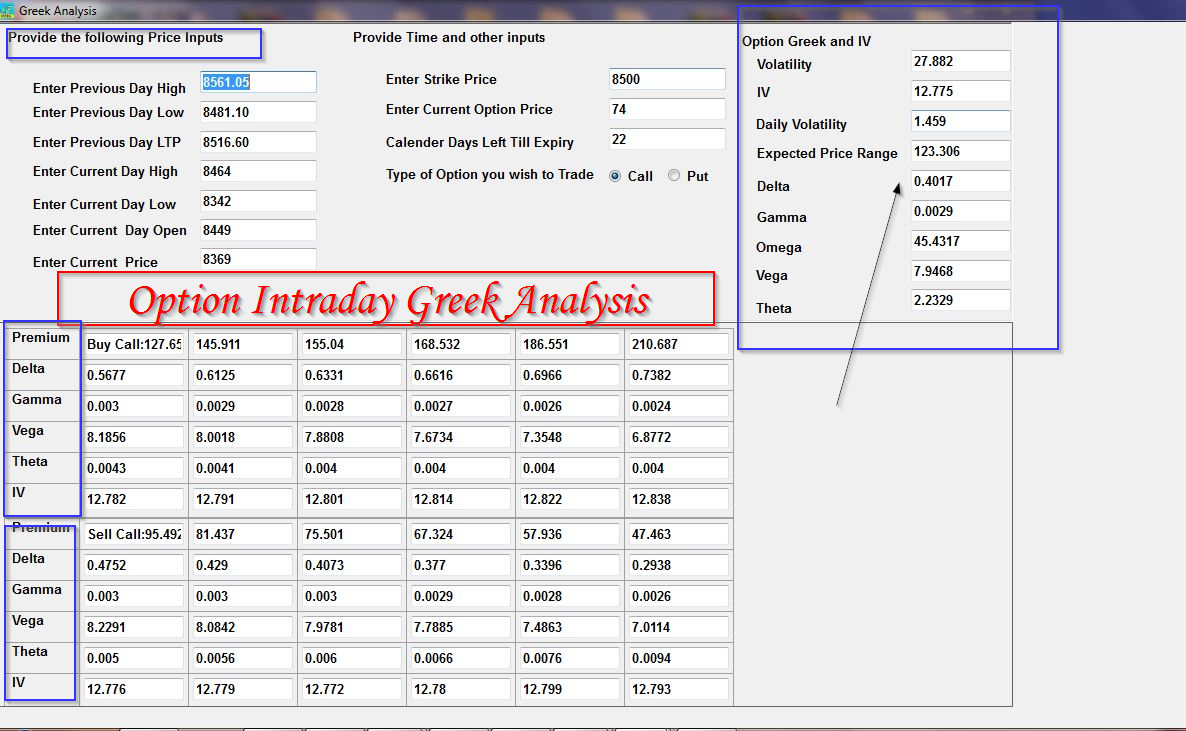The image size is (1186, 731).
Task: Click the Omega value field showing 45.4317
Action: tap(959, 241)
